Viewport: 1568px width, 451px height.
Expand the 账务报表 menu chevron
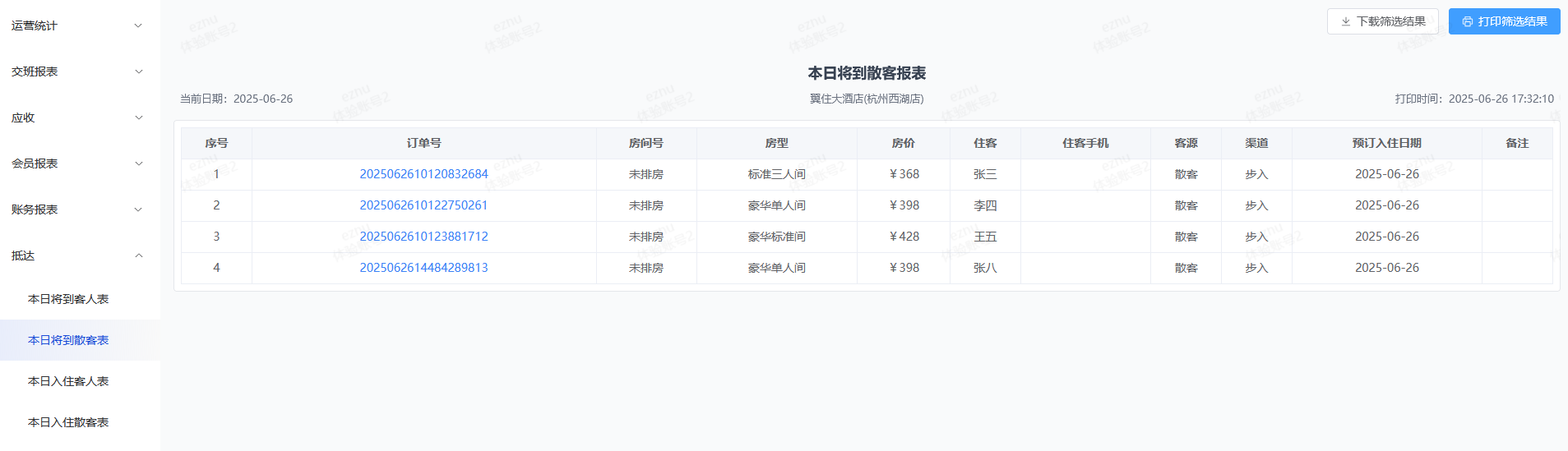point(138,209)
